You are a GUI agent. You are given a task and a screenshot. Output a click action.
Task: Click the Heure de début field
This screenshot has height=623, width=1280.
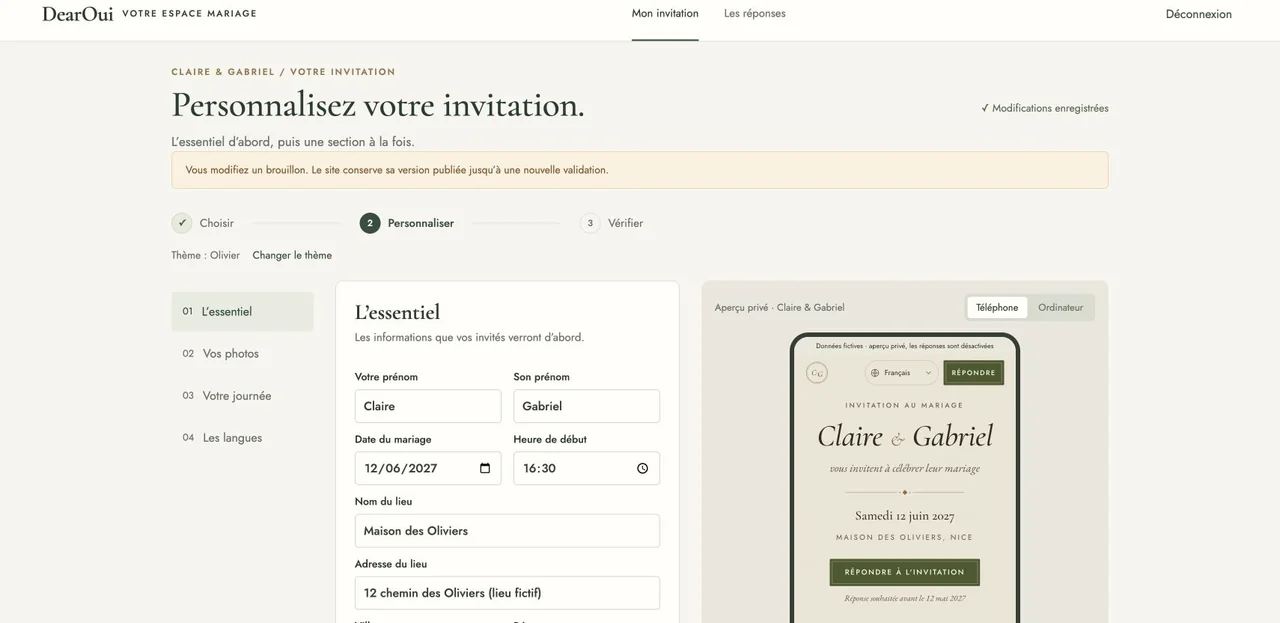tap(587, 468)
